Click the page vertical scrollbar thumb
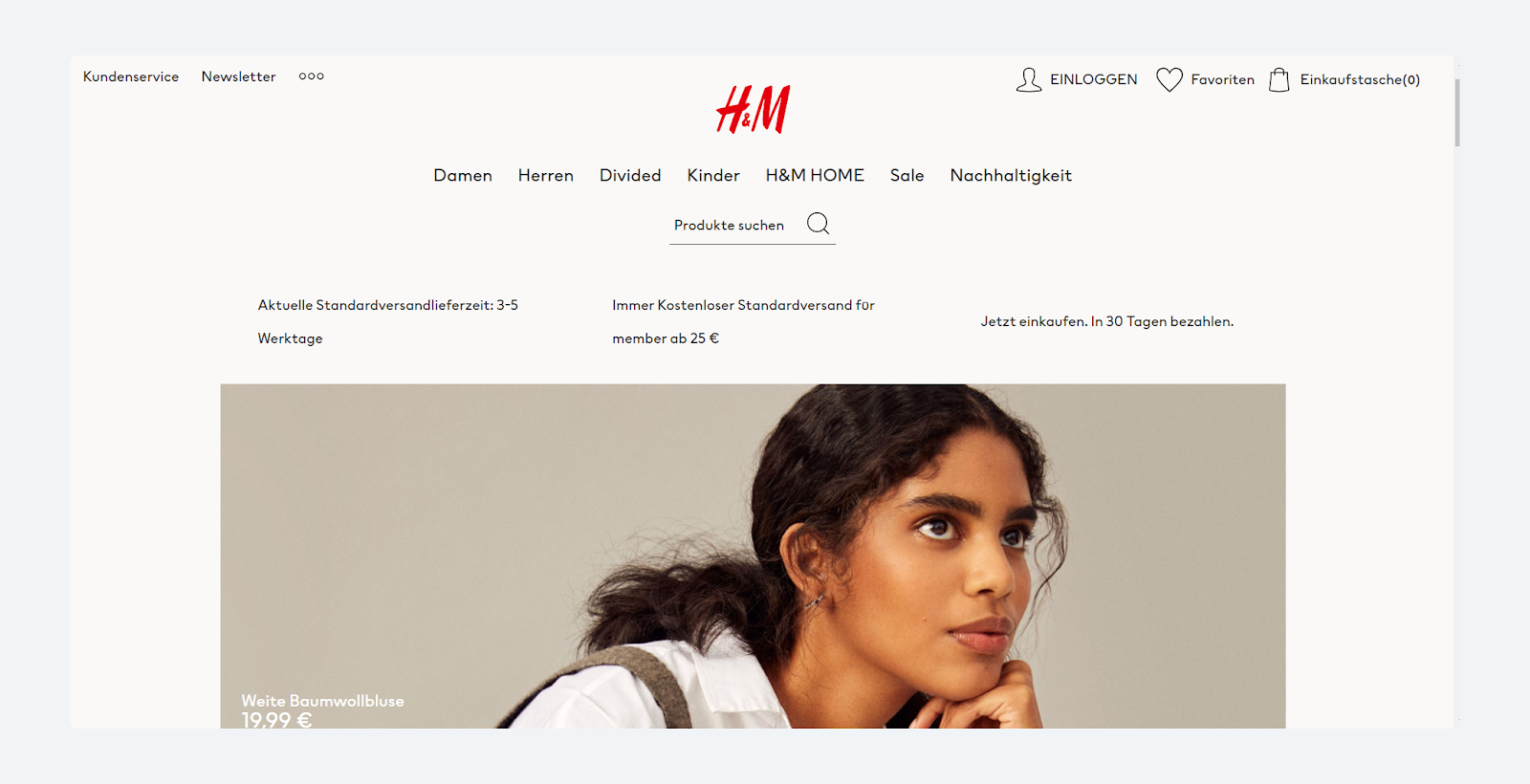 (1457, 112)
